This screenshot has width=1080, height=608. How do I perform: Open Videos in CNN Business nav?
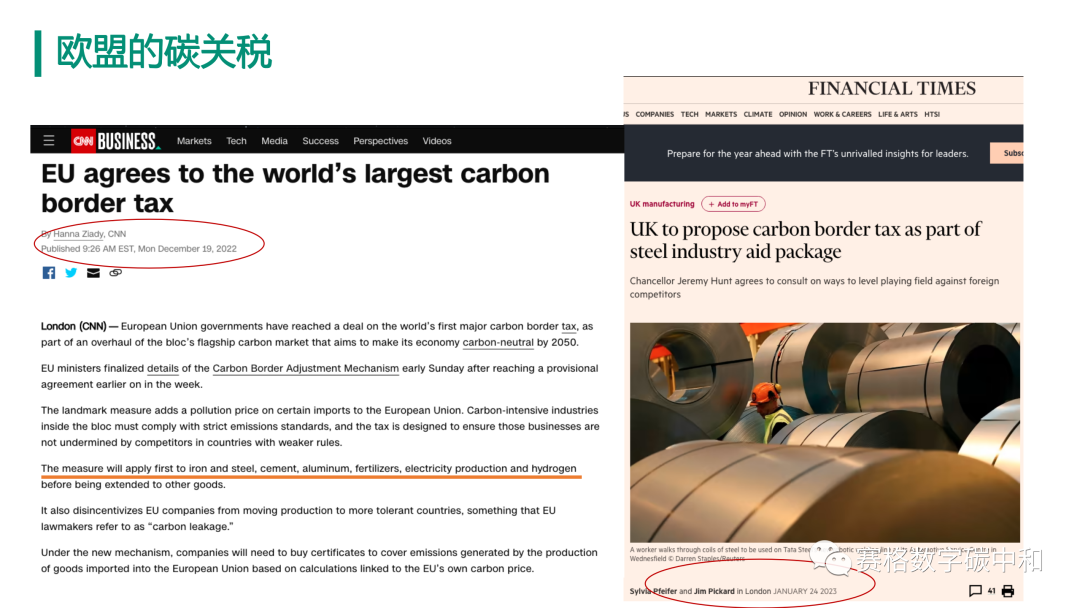pos(437,140)
